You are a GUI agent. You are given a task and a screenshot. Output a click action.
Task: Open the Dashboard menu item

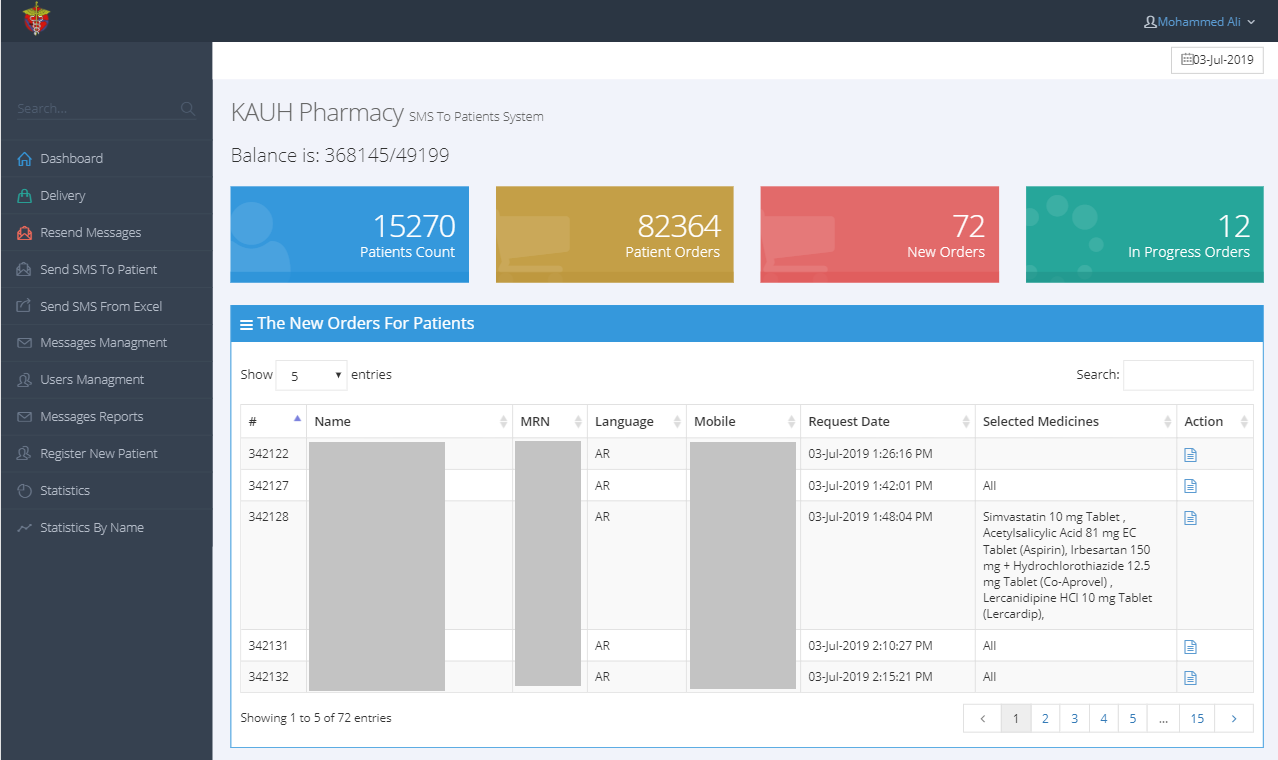pyautogui.click(x=106, y=159)
